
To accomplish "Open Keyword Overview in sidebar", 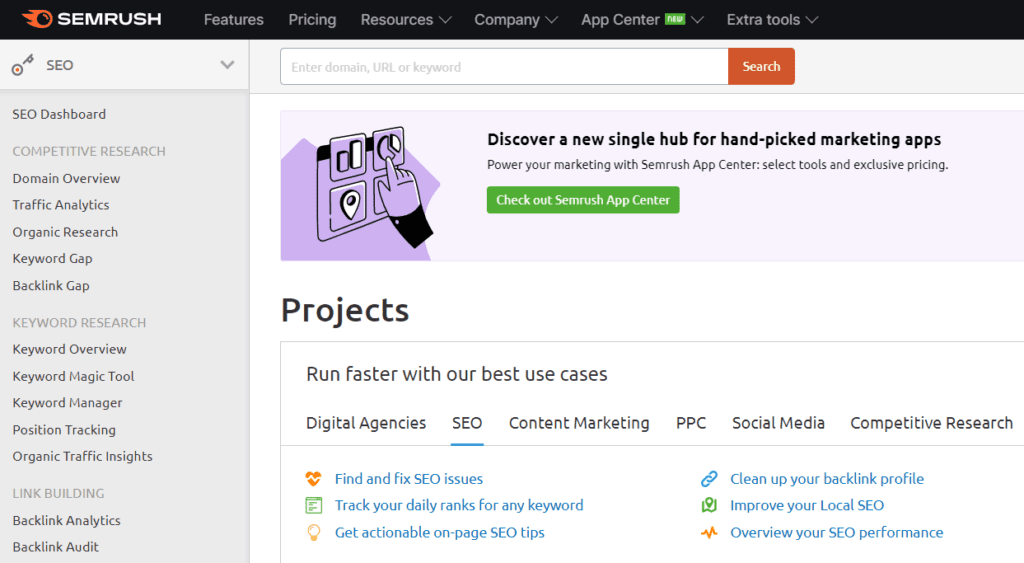I will point(69,349).
